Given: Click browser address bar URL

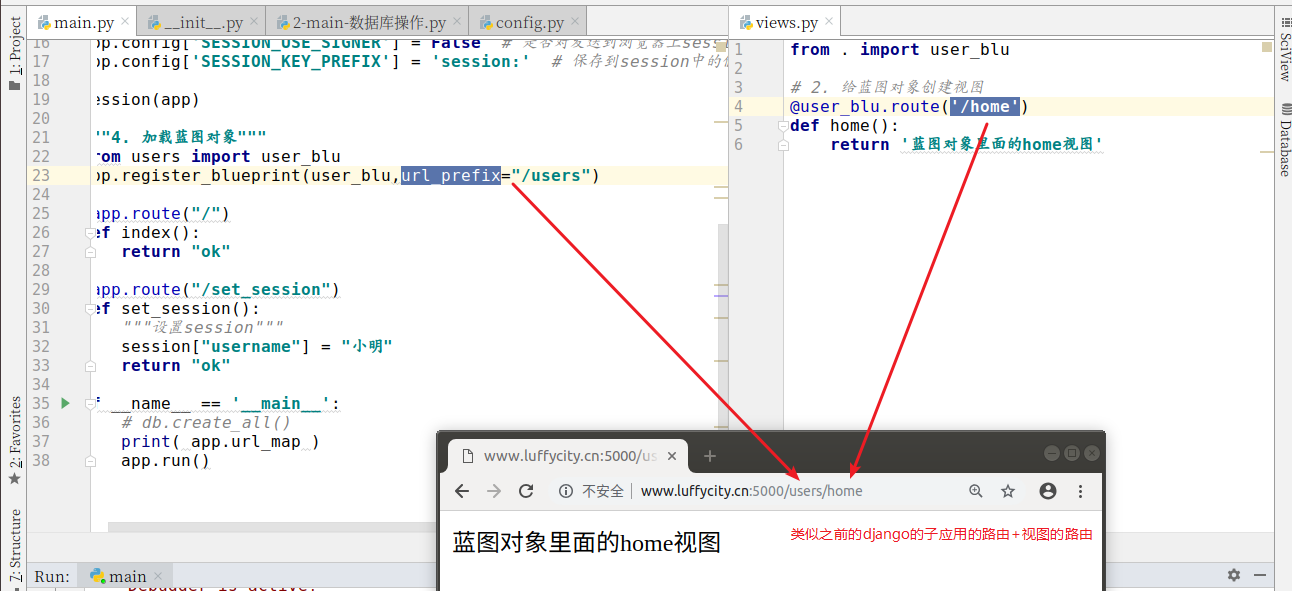Looking at the screenshot, I should click(751, 491).
